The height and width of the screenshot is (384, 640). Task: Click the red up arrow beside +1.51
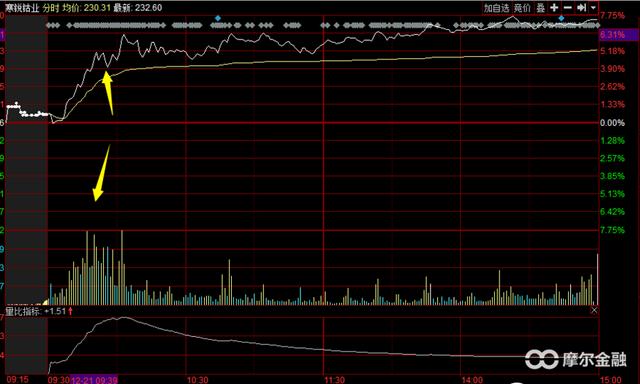click(x=71, y=311)
